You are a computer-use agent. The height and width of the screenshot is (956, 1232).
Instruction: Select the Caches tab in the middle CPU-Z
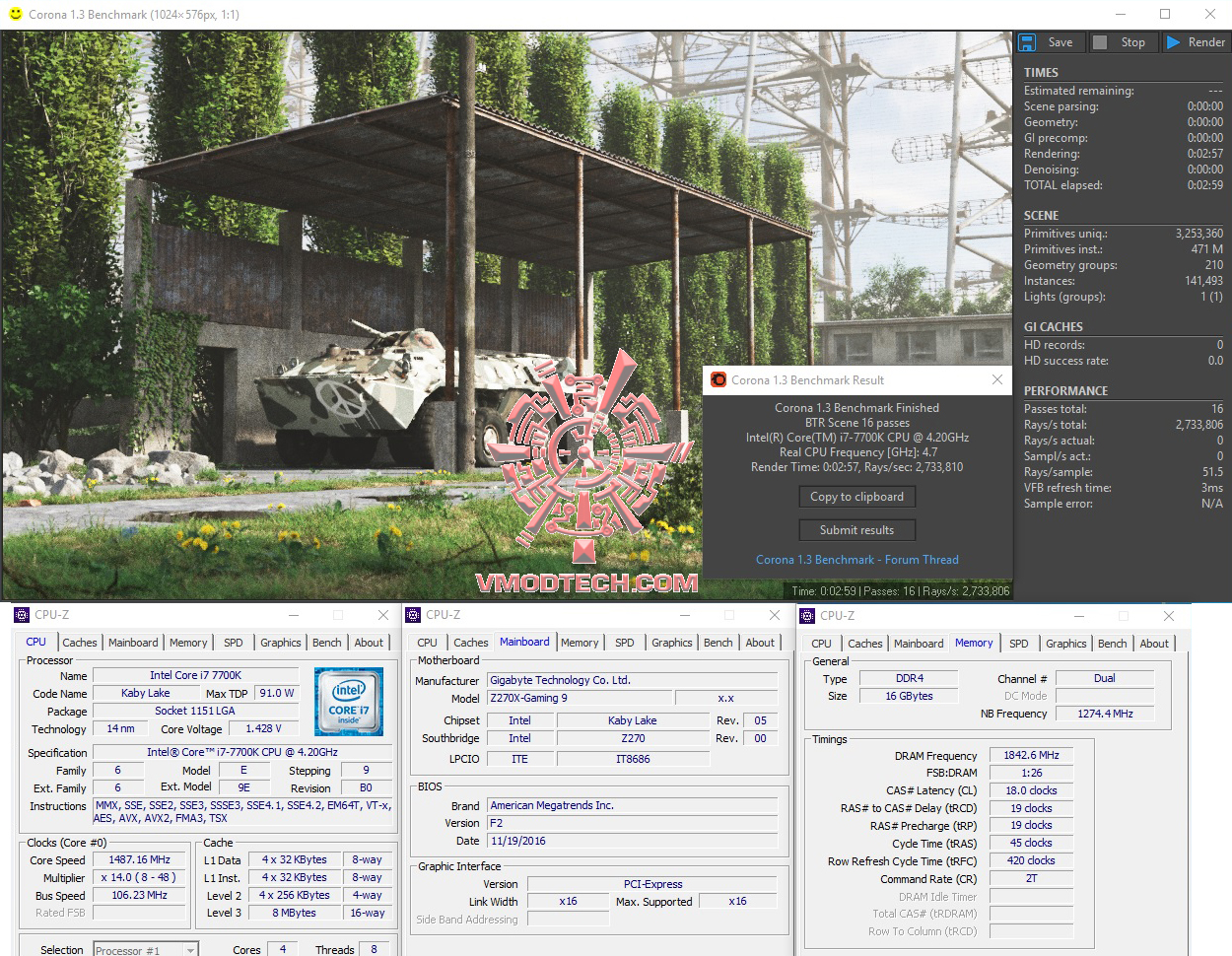[470, 643]
